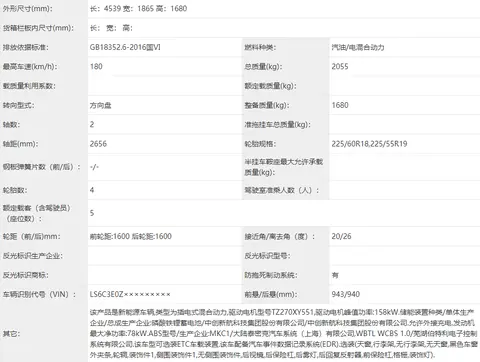480x362 pixels.
Task: Click approach/departure angle value 20/26
Action: 341,236
